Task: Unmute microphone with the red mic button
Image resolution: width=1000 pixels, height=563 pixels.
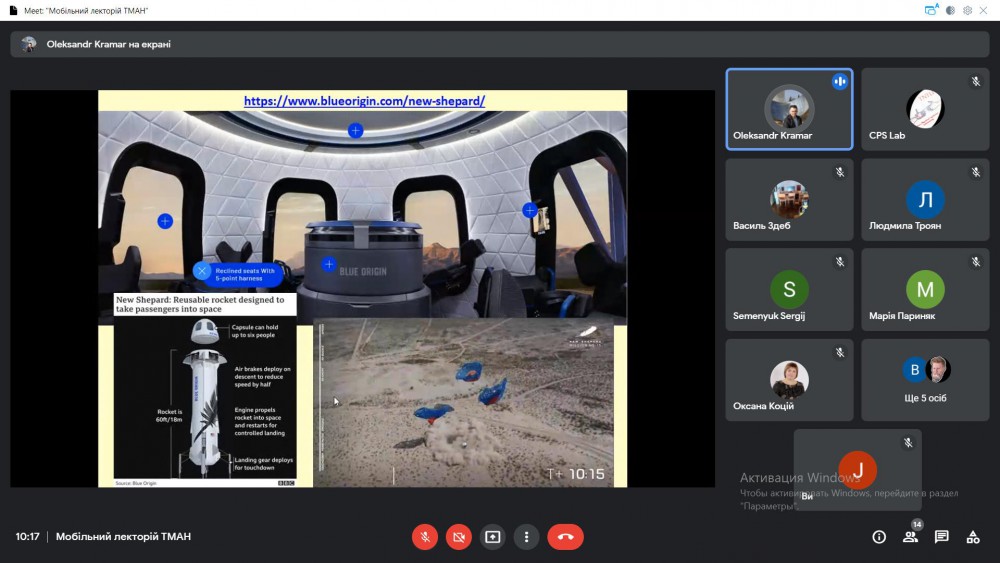Action: pos(425,537)
